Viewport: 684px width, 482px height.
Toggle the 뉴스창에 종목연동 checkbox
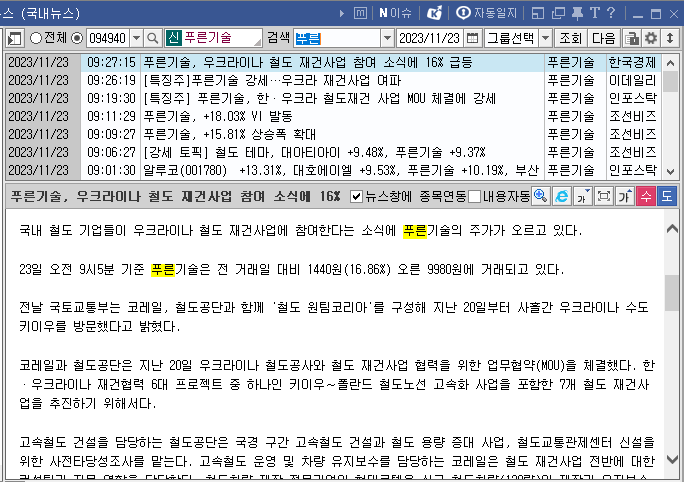pos(356,197)
